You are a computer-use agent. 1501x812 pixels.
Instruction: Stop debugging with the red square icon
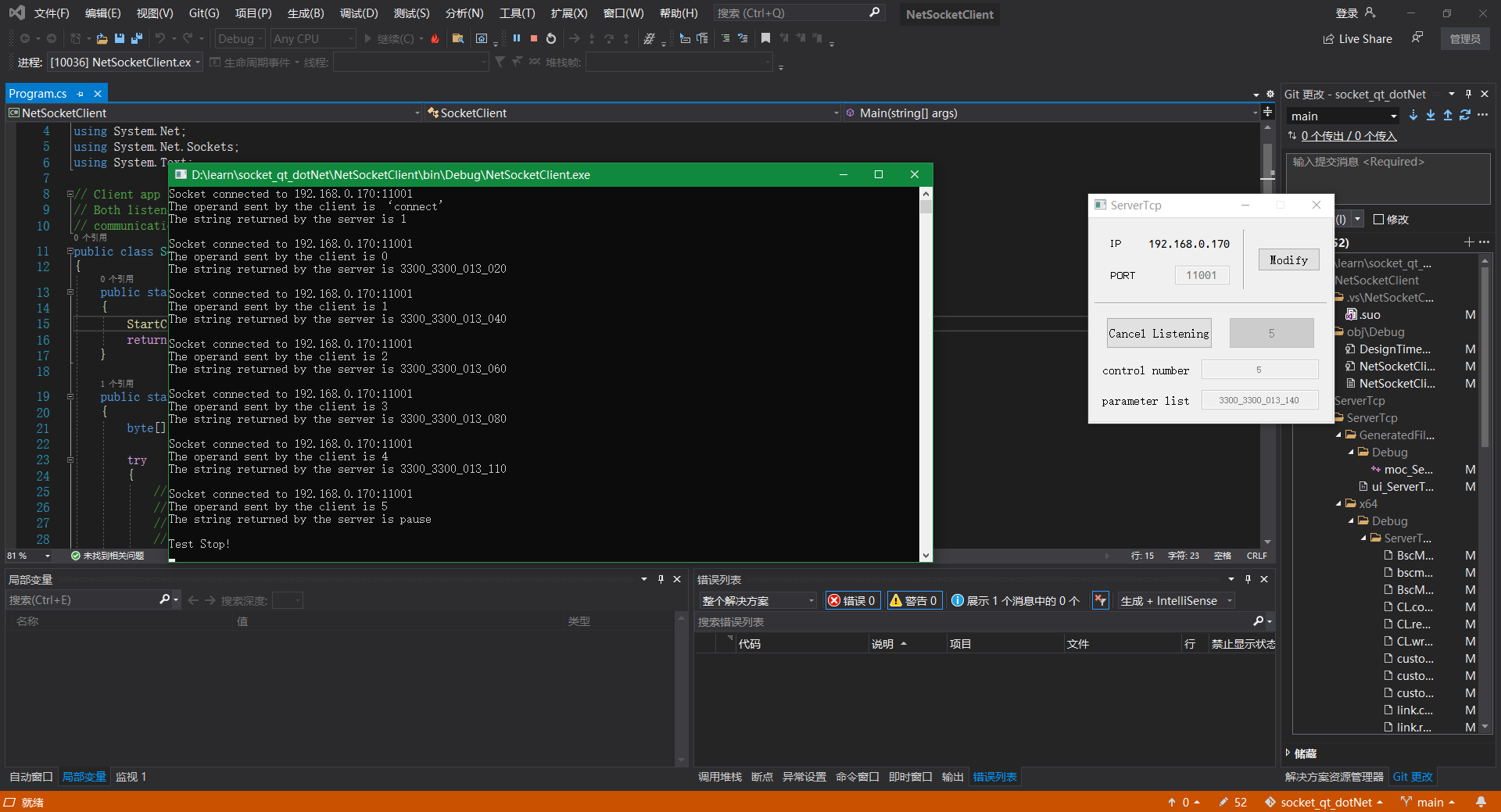pos(534,38)
